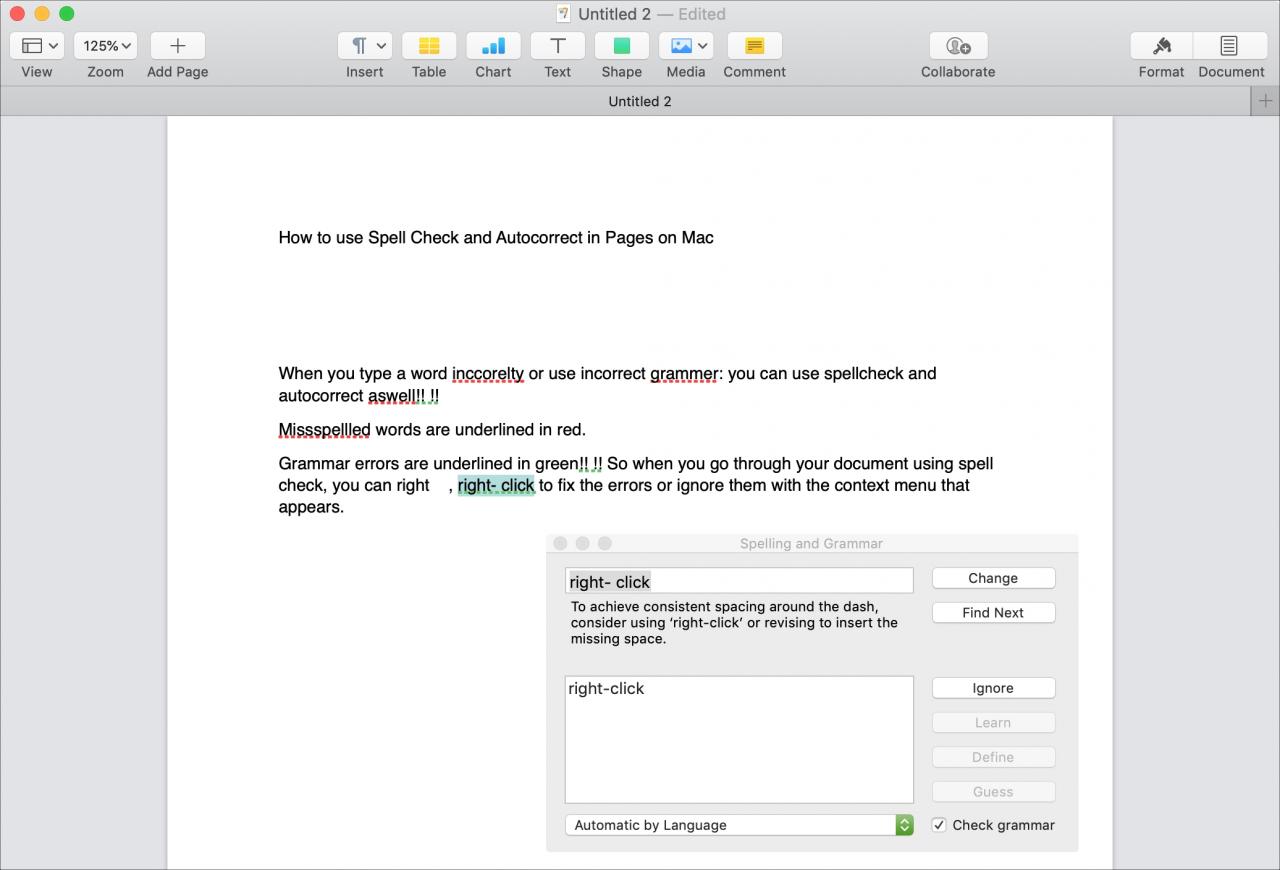Viewport: 1280px width, 870px height.
Task: Expand the 125% Zoom dropdown
Action: (x=105, y=46)
